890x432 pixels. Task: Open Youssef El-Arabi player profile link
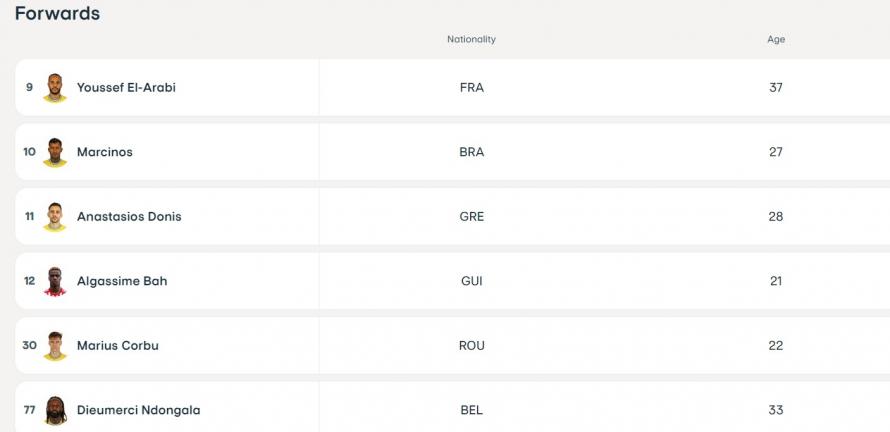126,87
